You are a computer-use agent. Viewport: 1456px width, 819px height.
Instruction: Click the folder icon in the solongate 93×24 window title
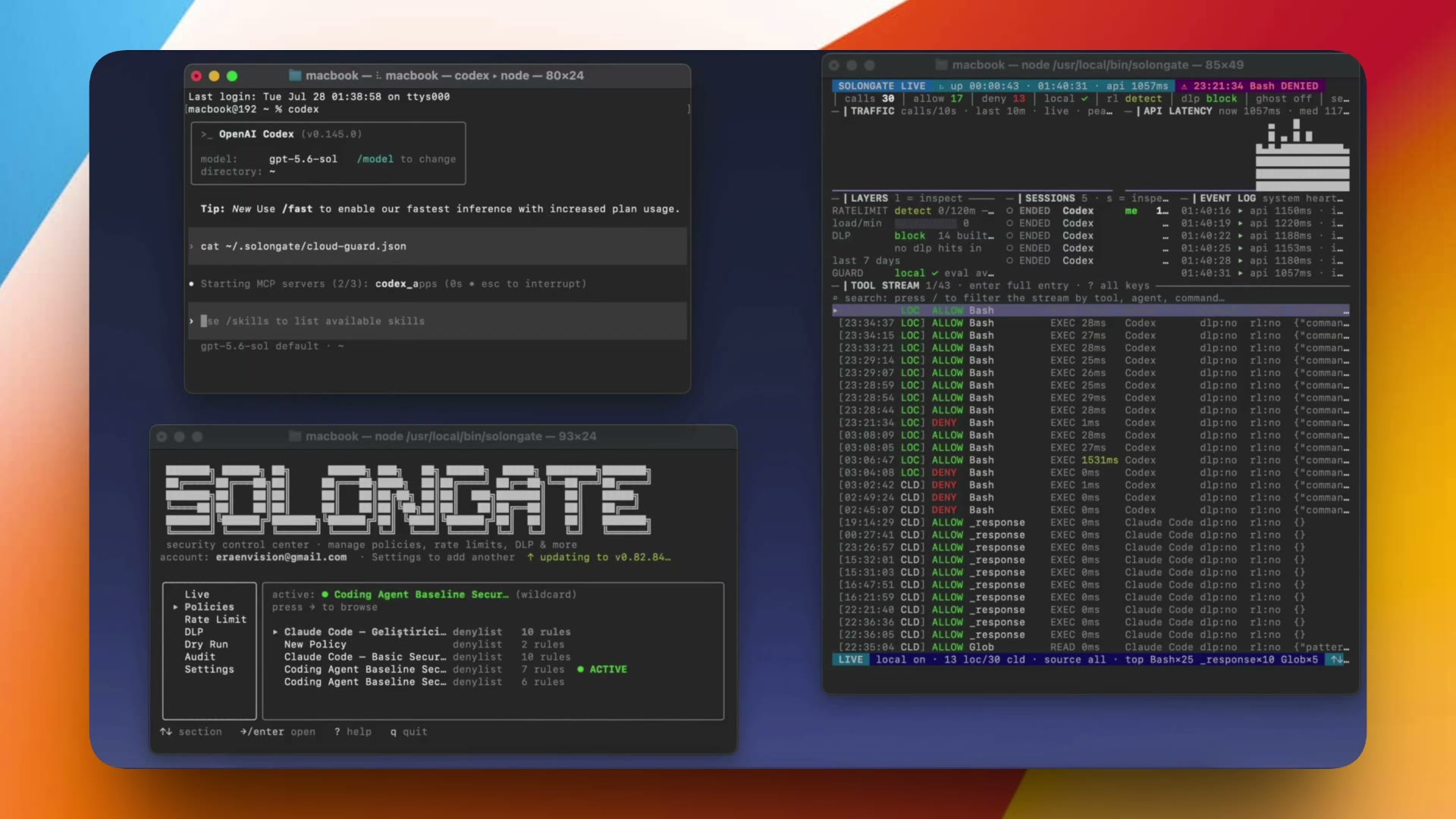click(295, 437)
